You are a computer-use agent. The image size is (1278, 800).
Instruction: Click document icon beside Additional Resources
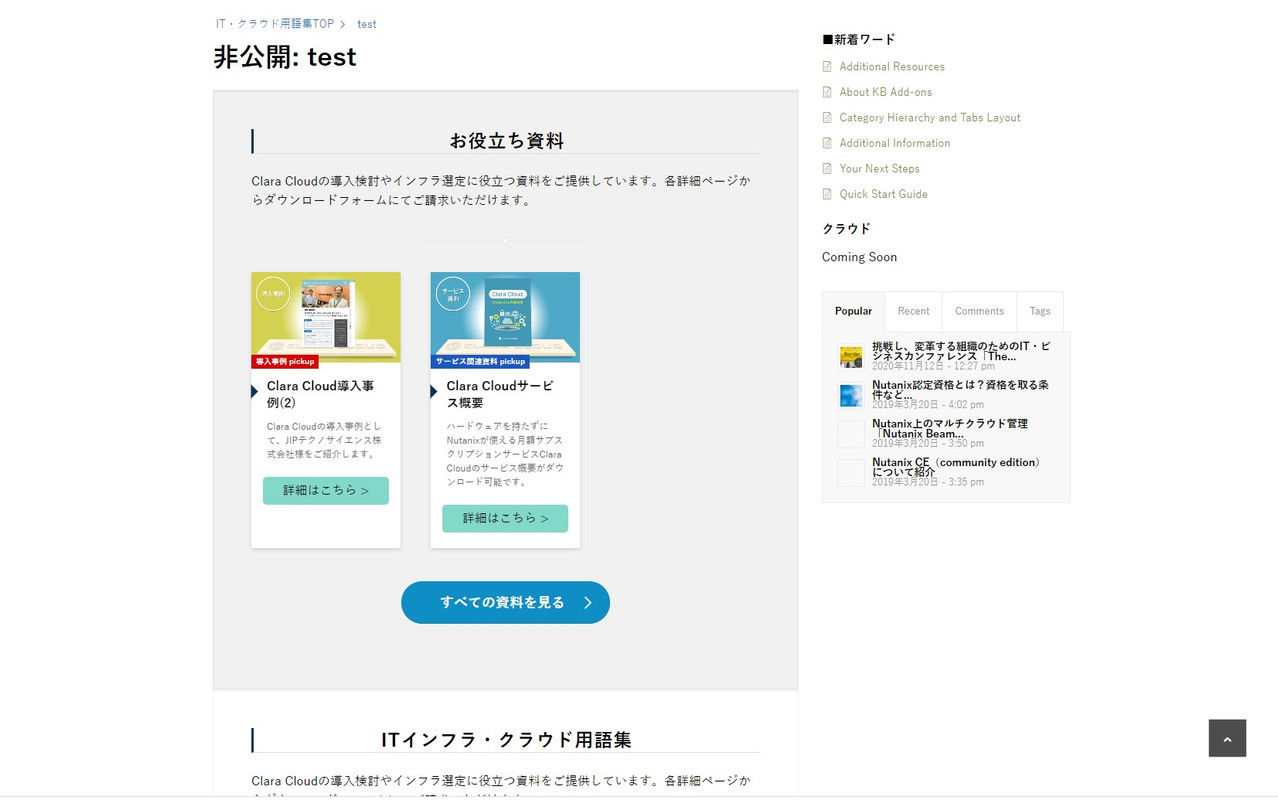click(827, 67)
